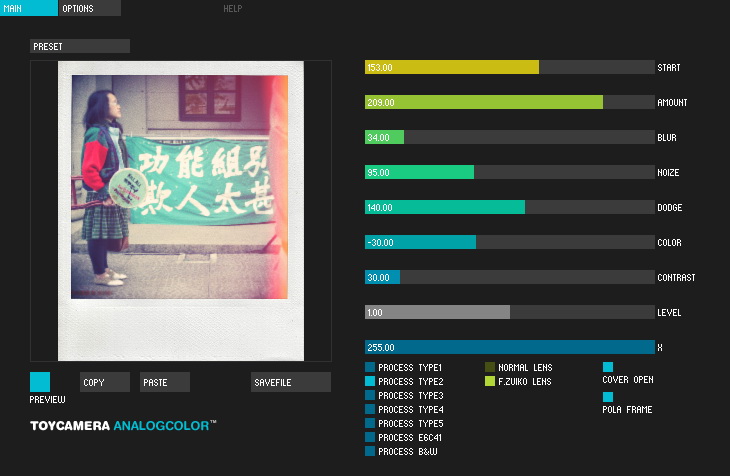The width and height of the screenshot is (730, 476).
Task: Click the Savefile button
Action: [x=291, y=382]
